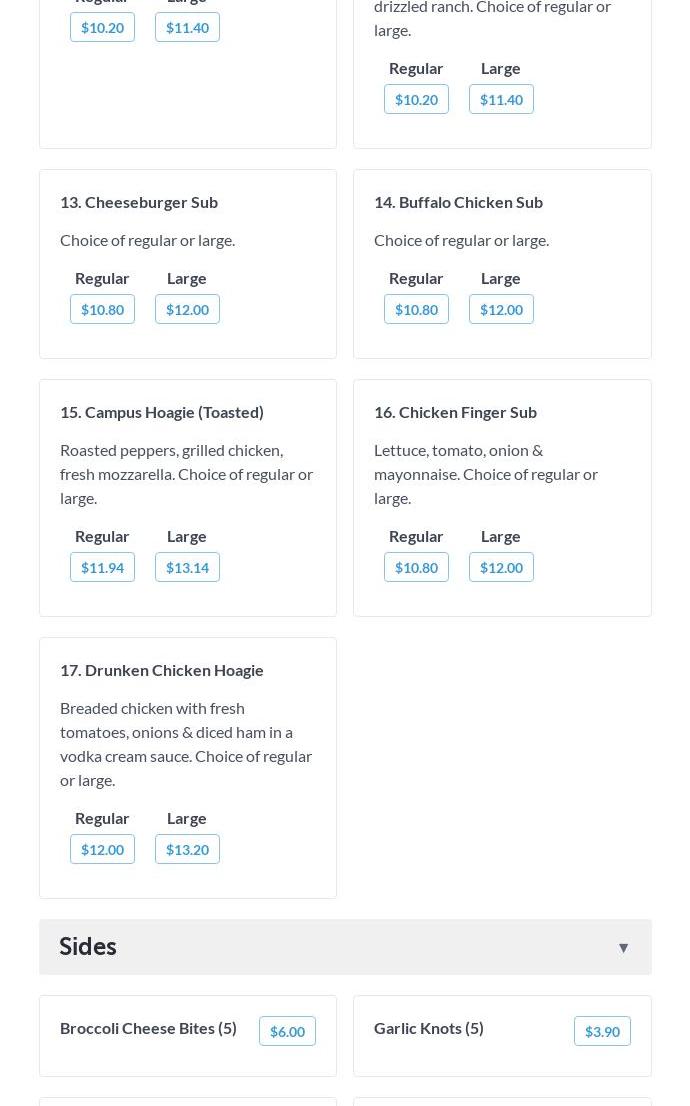Open the 14. Buffalo Chicken Sub title

[458, 202]
